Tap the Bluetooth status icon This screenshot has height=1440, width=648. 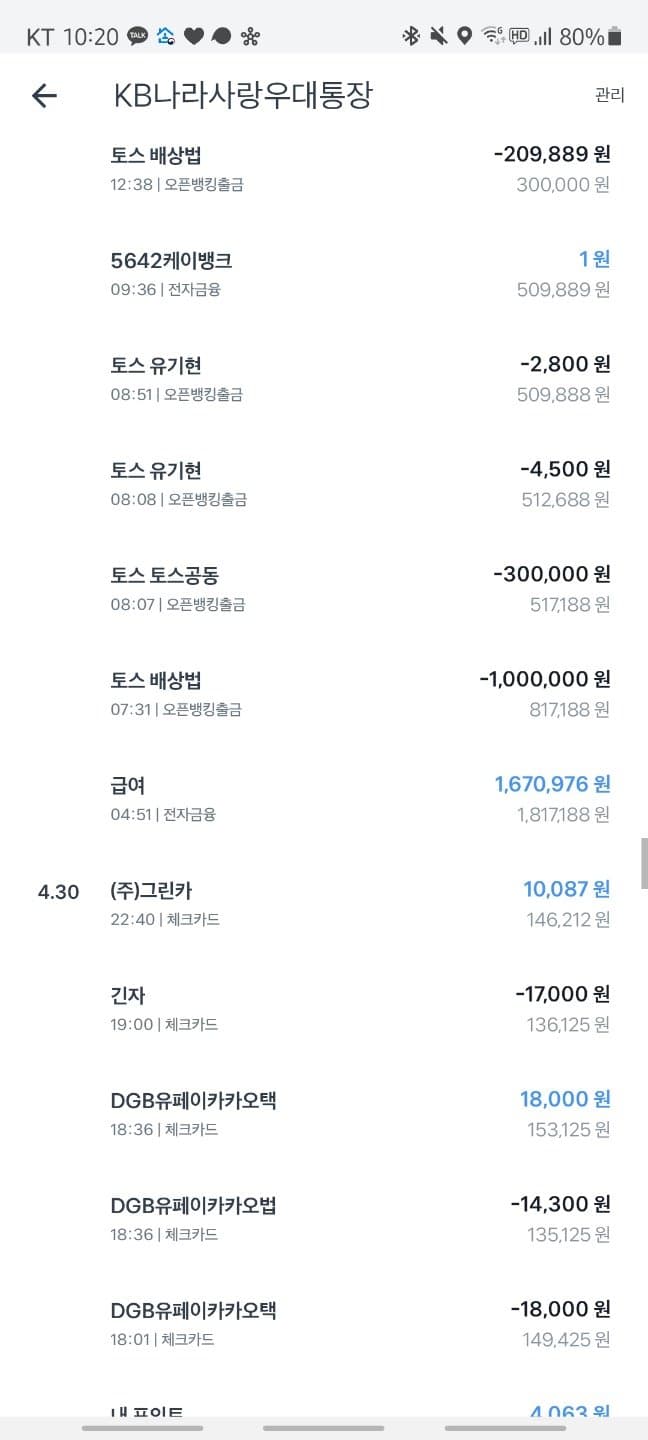410,37
